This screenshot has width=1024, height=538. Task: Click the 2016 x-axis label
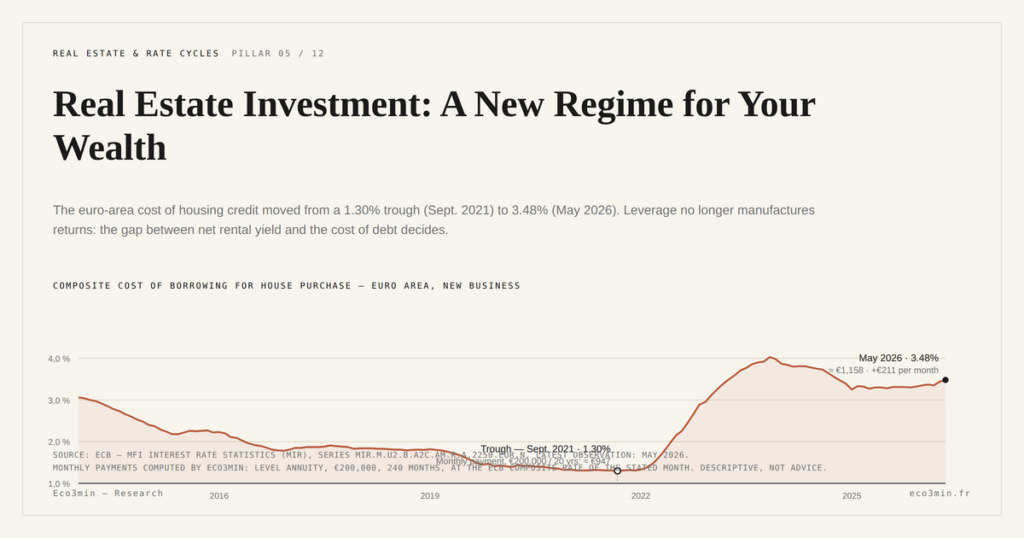(x=219, y=496)
